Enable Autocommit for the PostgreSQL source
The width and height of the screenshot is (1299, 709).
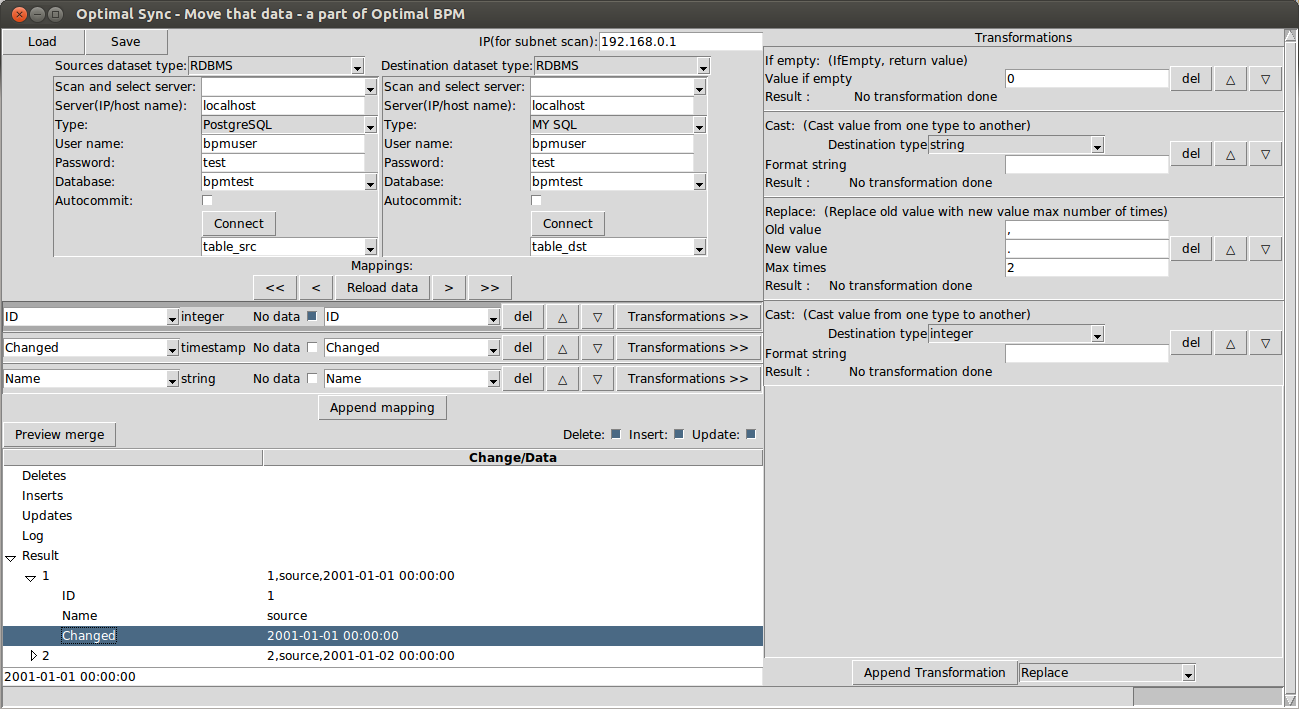point(207,200)
